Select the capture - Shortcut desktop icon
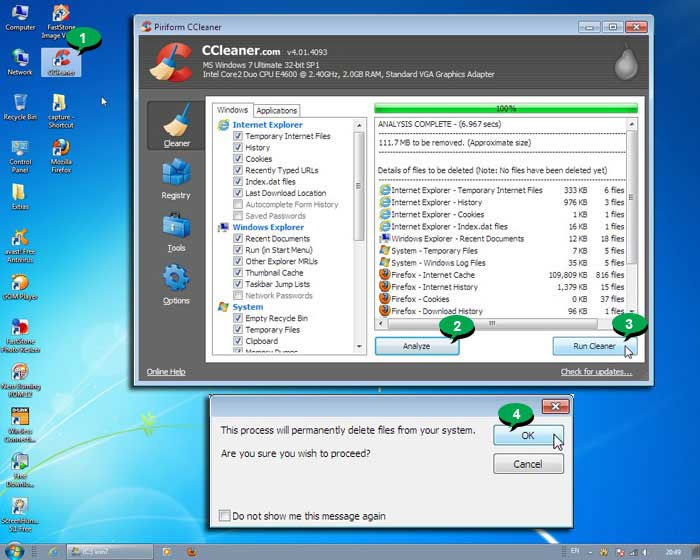The width and height of the screenshot is (700, 560). pos(61,112)
